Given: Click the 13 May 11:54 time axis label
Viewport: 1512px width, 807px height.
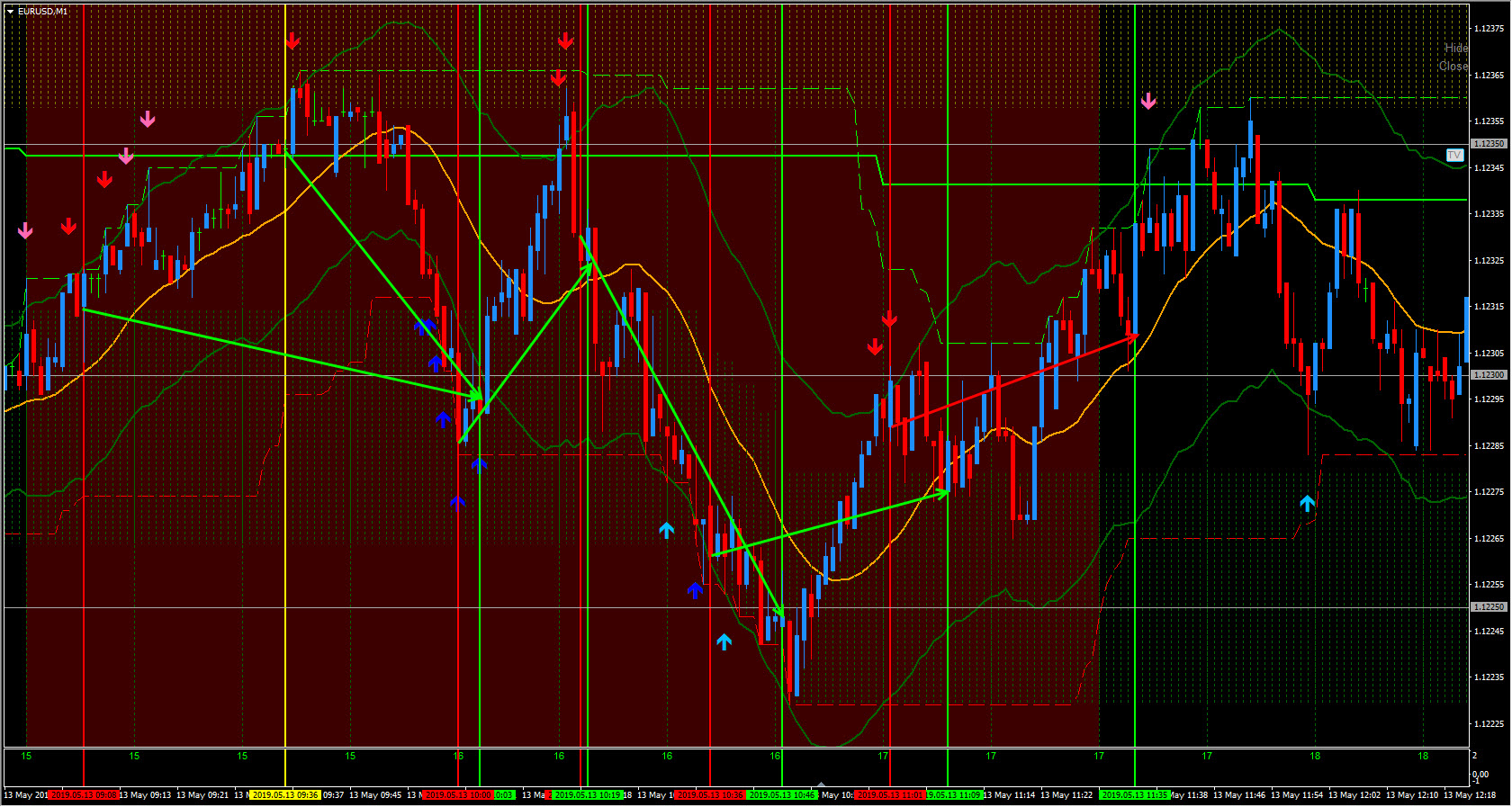Looking at the screenshot, I should pos(1297,795).
